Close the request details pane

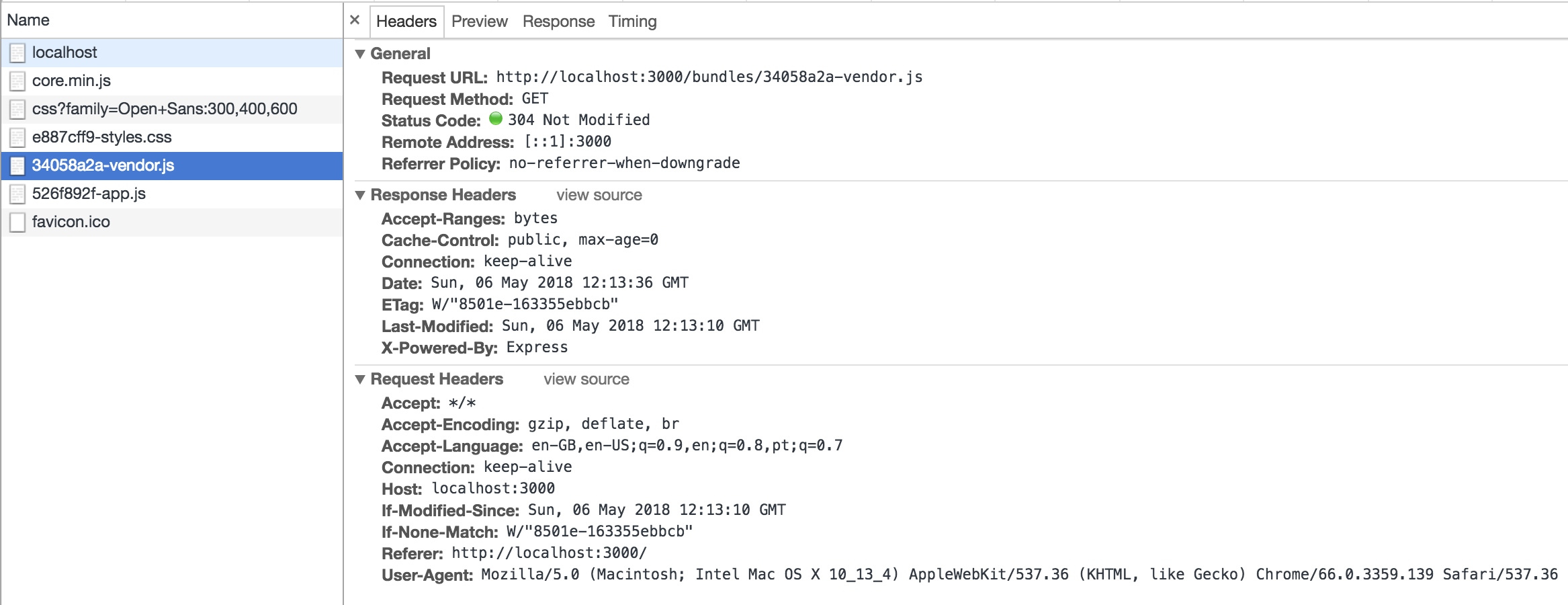click(x=355, y=19)
